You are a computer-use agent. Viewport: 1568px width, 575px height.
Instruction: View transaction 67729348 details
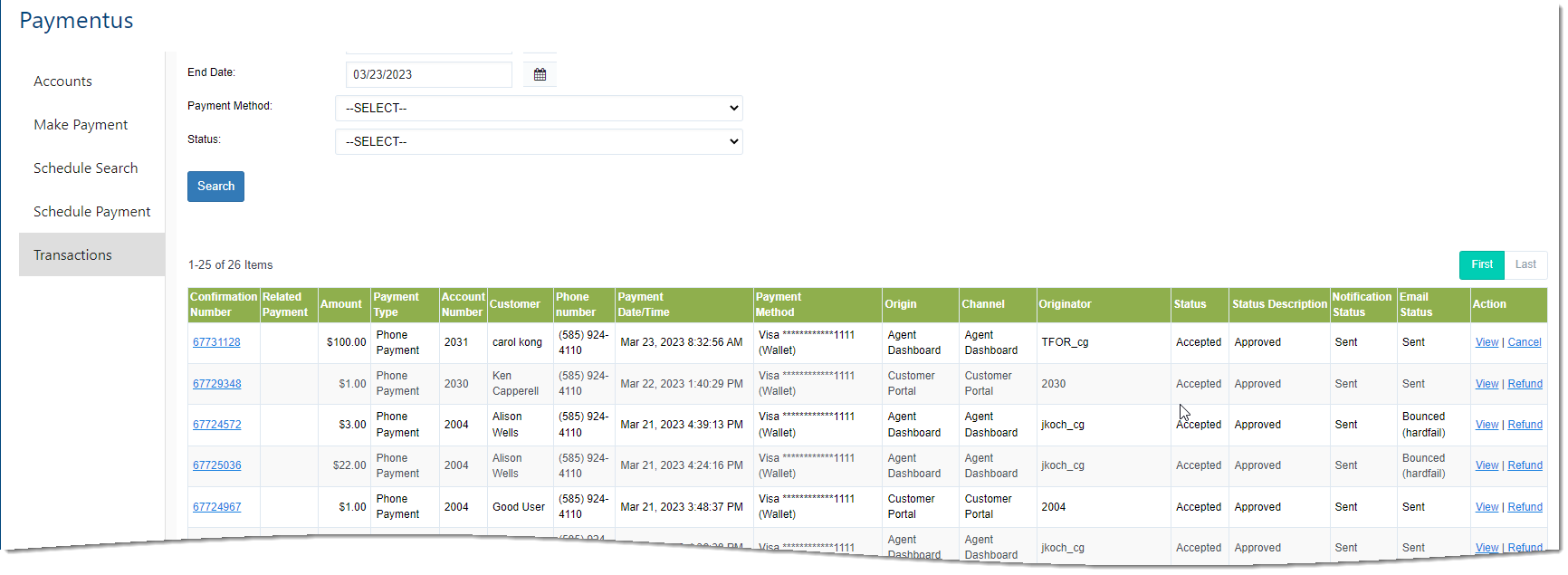tap(1487, 384)
